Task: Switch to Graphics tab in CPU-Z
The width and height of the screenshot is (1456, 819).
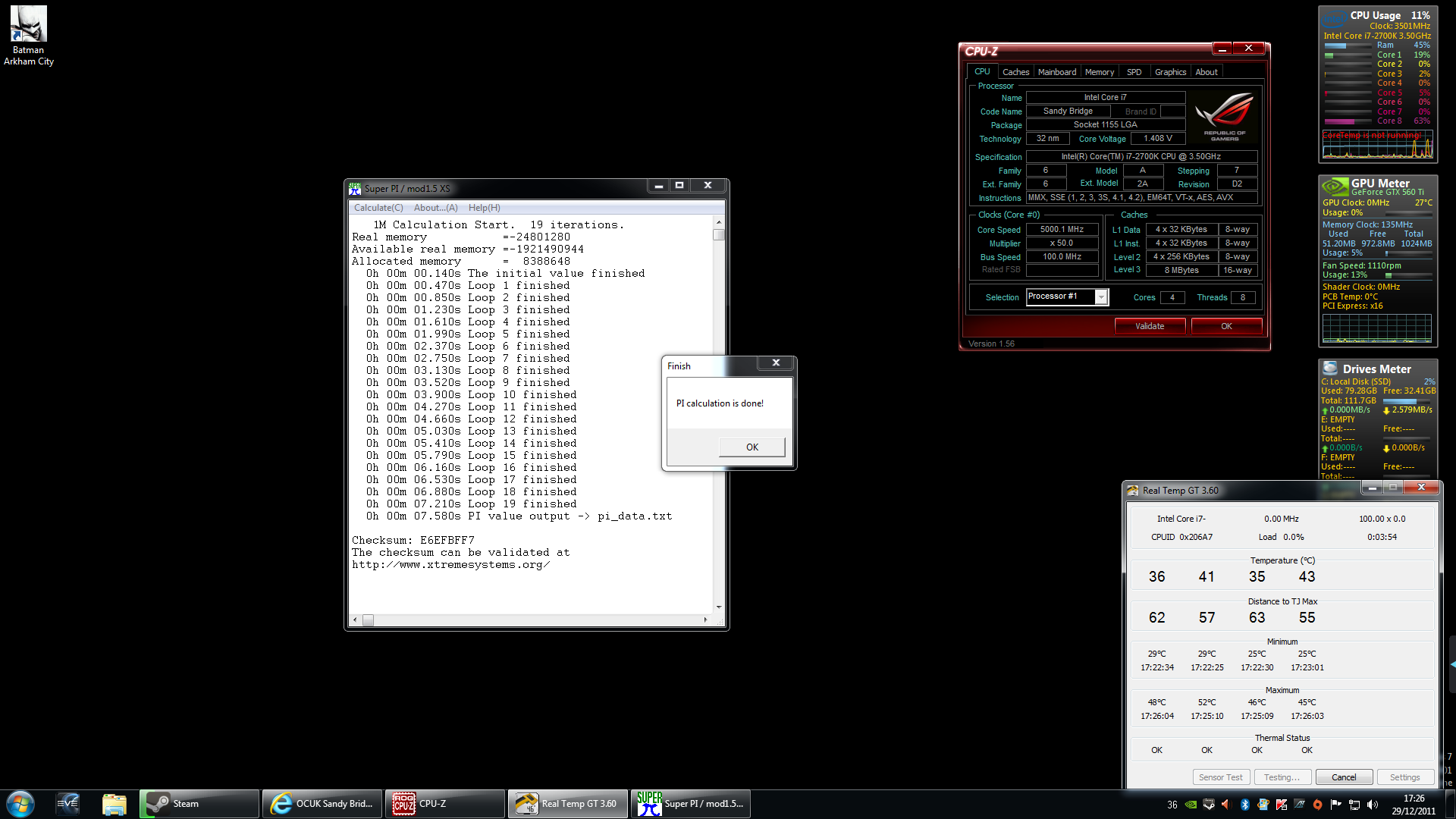Action: coord(1170,72)
